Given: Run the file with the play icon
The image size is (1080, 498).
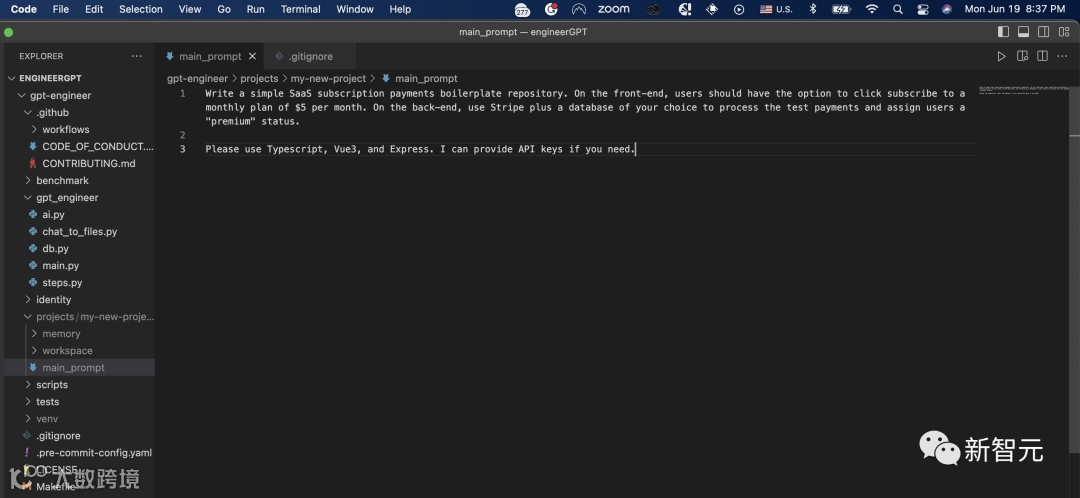Looking at the screenshot, I should pyautogui.click(x=1001, y=56).
